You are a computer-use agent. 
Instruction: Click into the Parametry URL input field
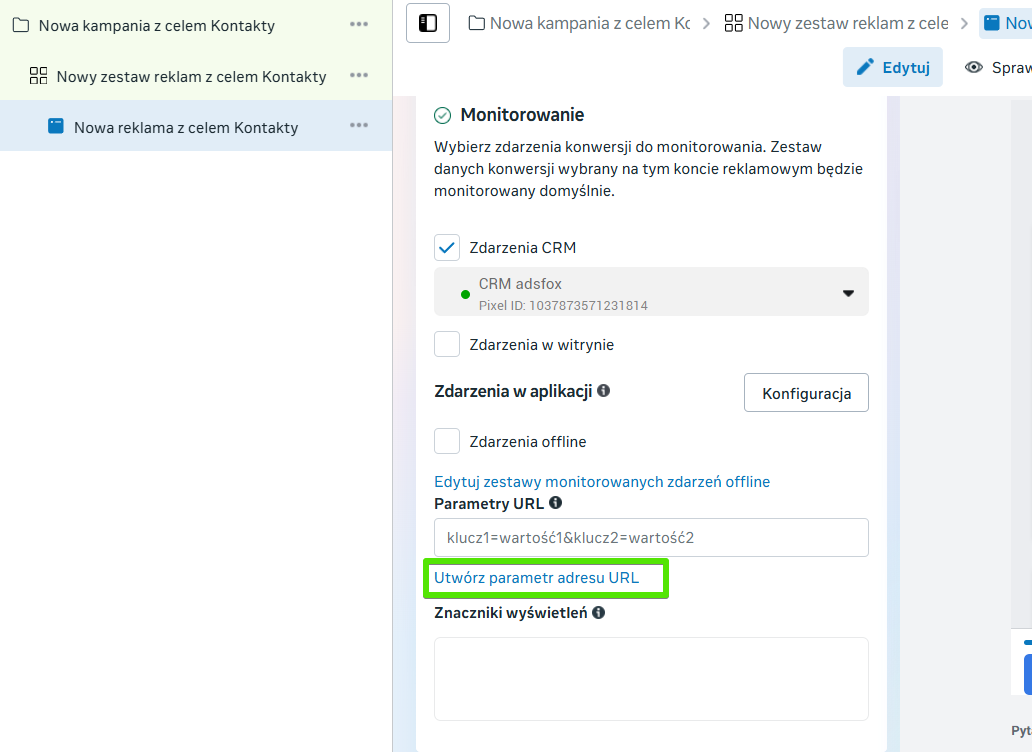651,538
